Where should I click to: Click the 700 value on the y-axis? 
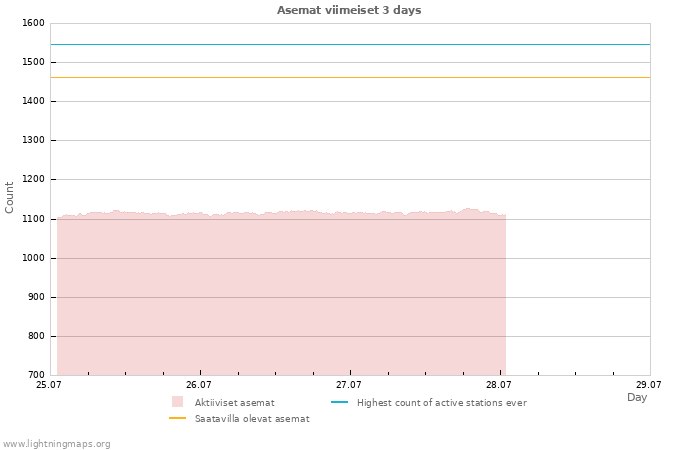coord(36,375)
